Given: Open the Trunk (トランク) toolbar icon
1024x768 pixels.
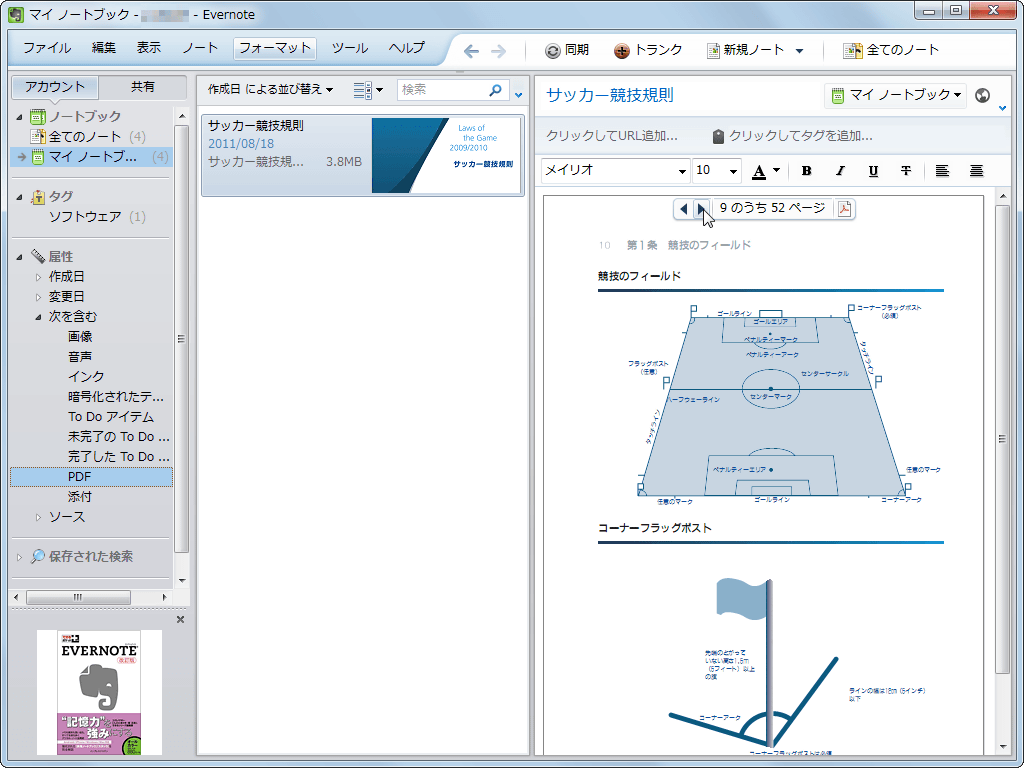Looking at the screenshot, I should click(x=622, y=50).
